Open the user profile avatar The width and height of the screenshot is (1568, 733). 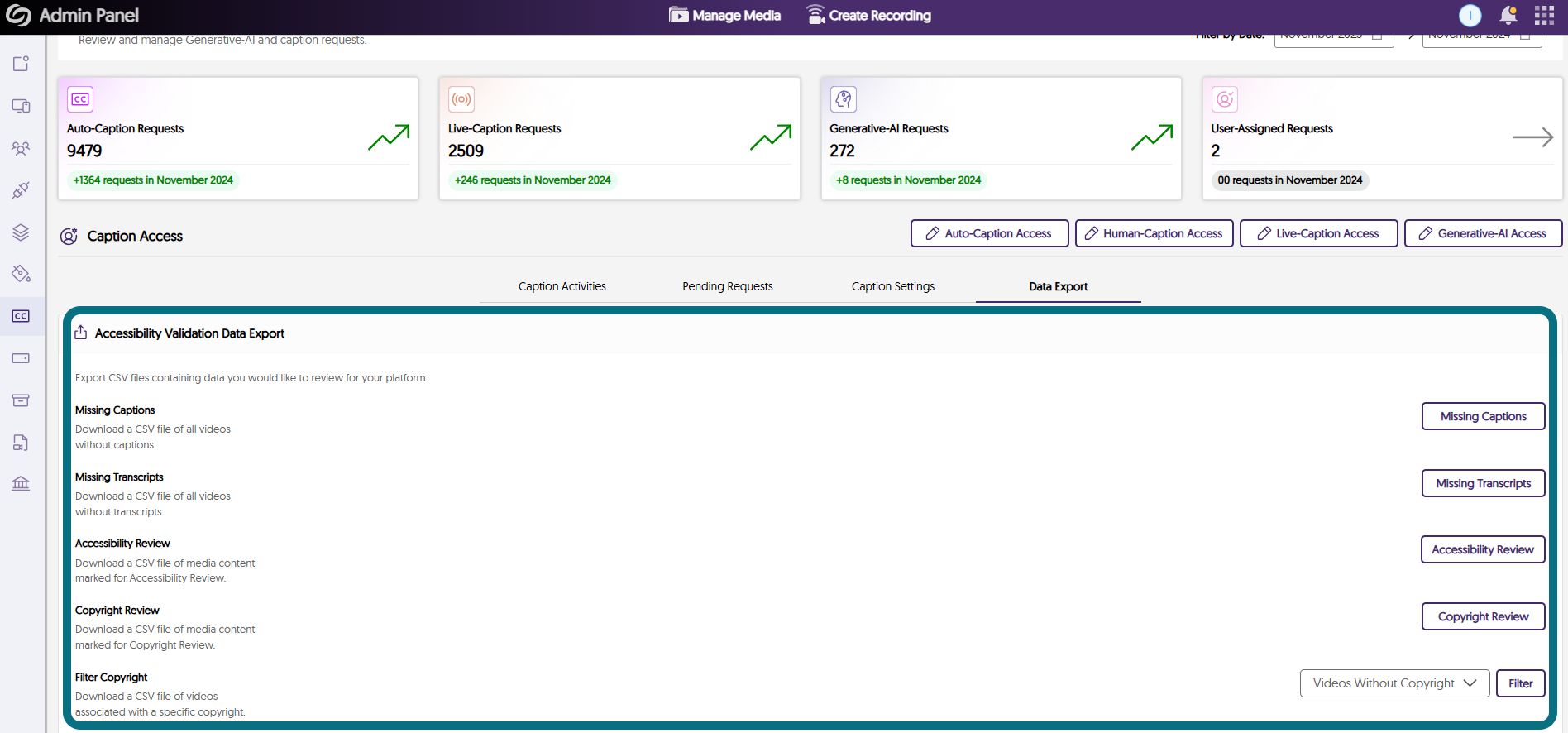(1470, 16)
